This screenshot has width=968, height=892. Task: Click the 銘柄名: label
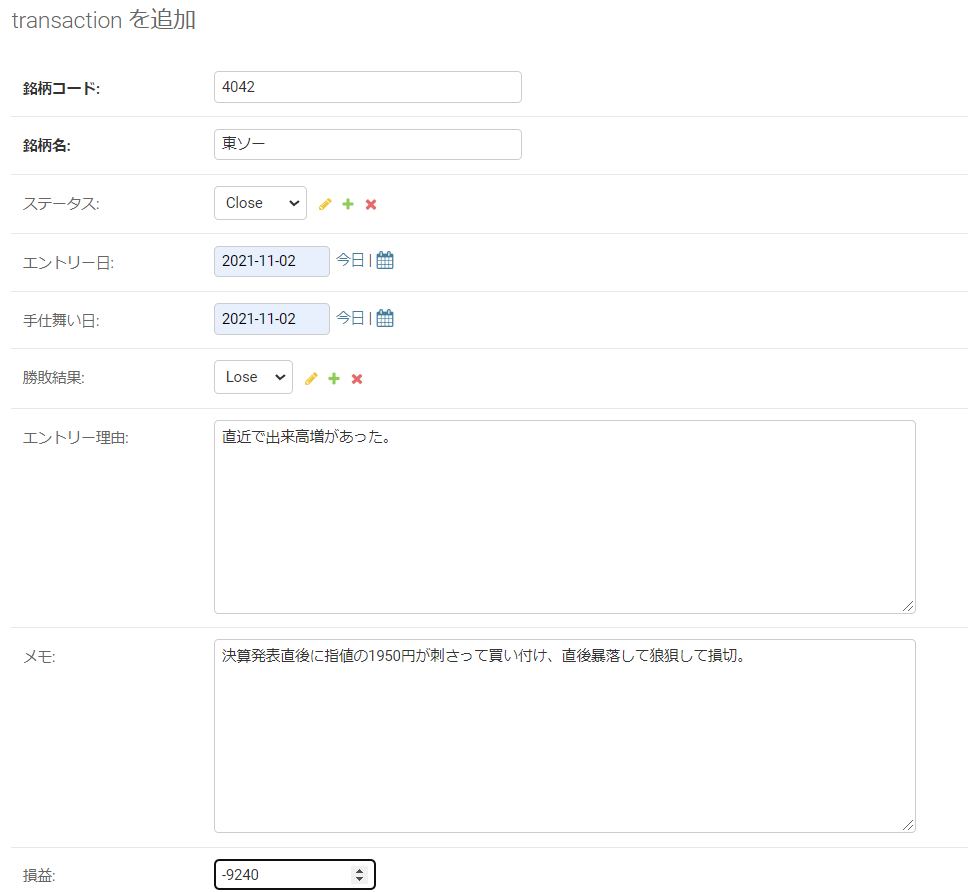click(47, 146)
